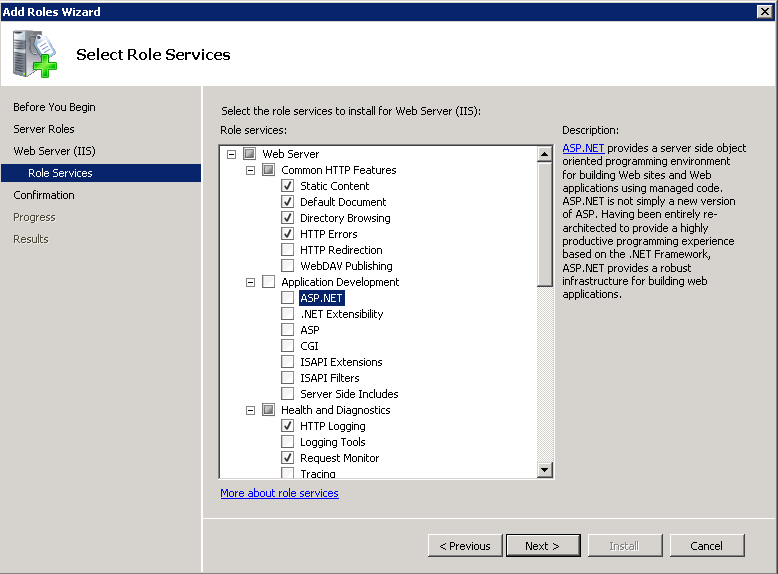Toggle the Web Server parent checkbox

click(x=250, y=154)
